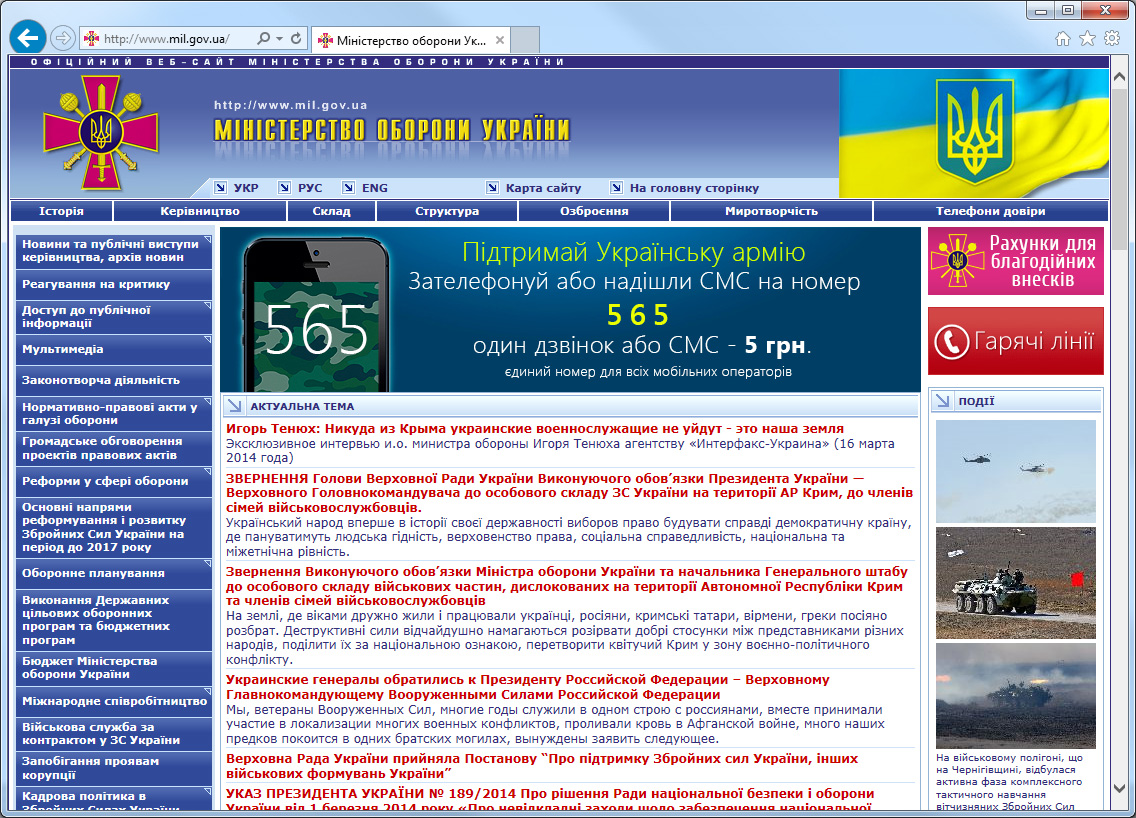The height and width of the screenshot is (818, 1136).
Task: Open Бюджет Міністерства оборони України item
Action: tap(114, 668)
